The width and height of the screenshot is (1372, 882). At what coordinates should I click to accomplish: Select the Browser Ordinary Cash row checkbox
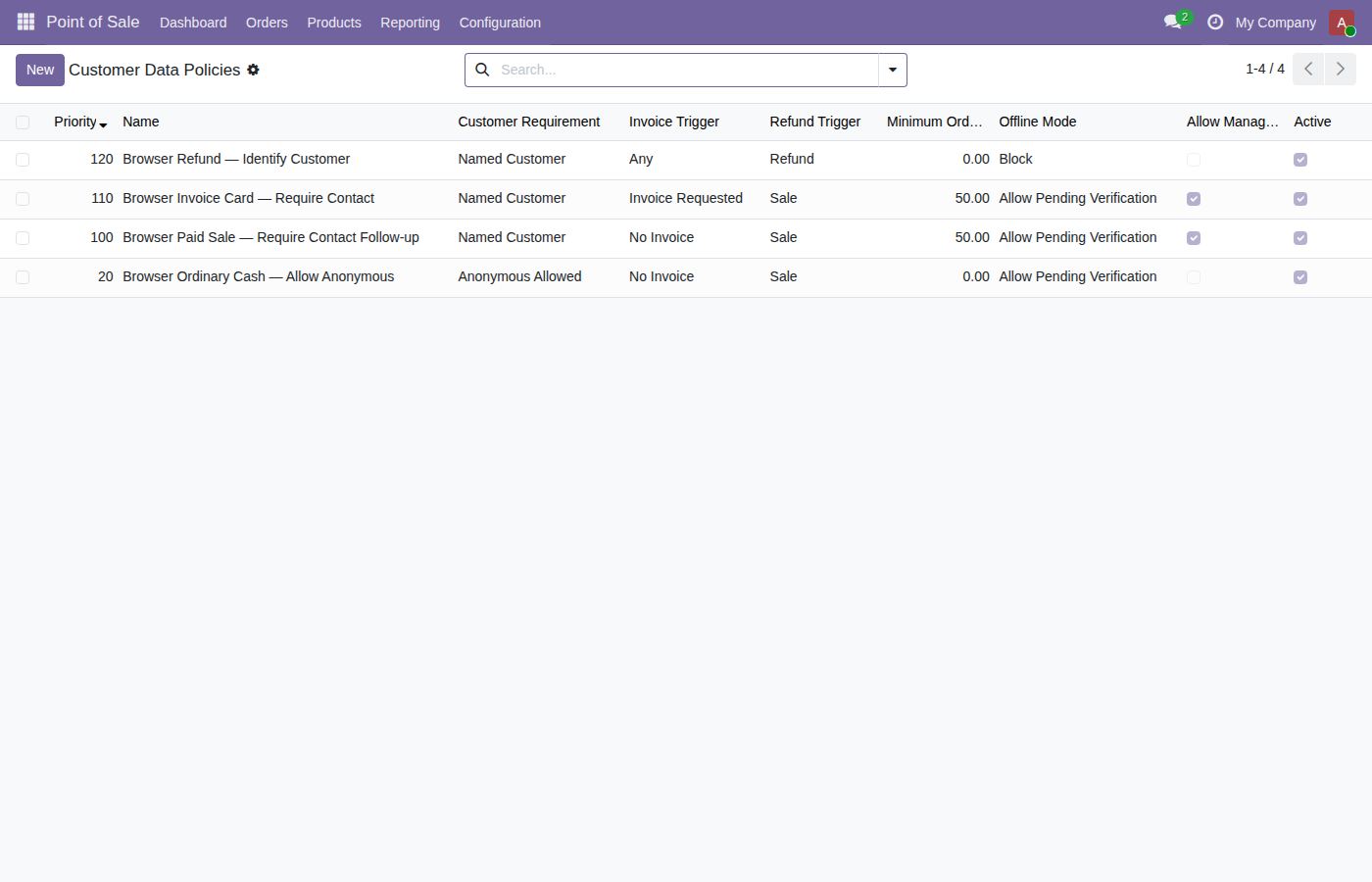pos(23,277)
